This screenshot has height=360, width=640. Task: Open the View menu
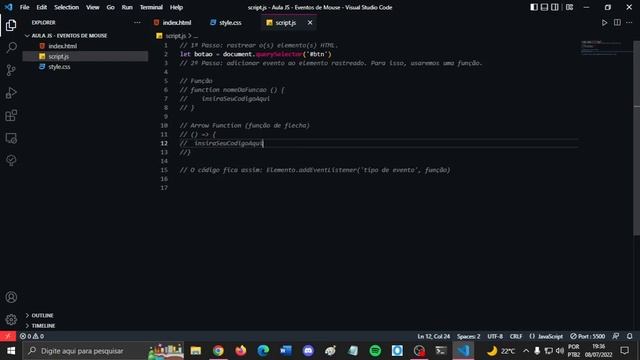point(93,7)
